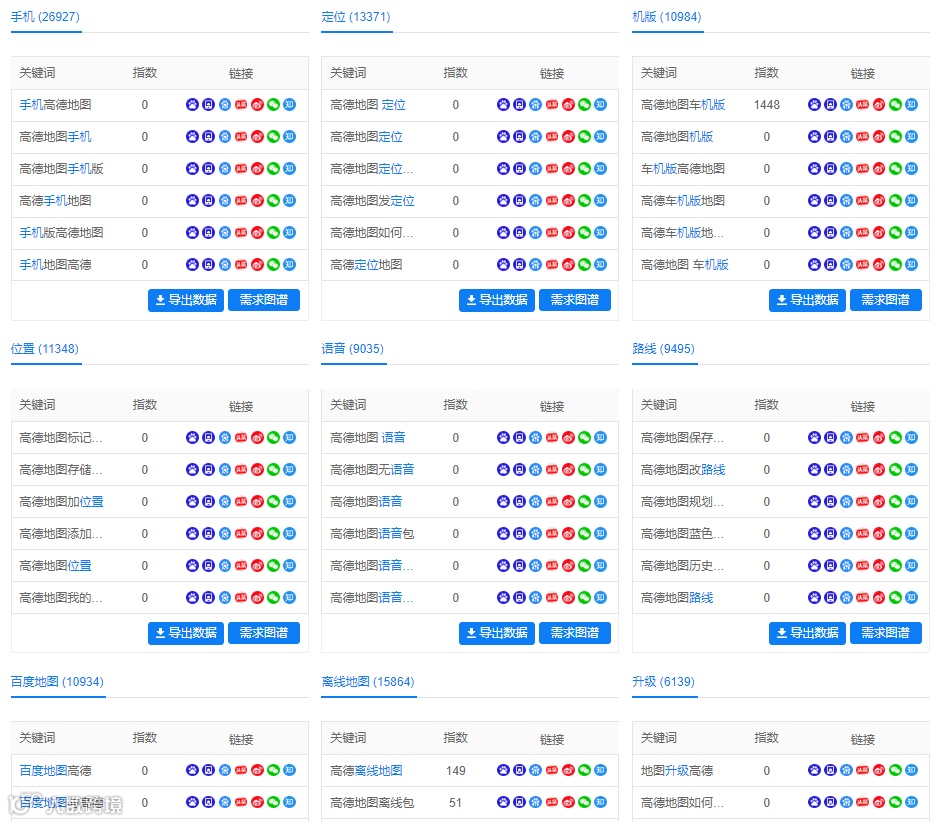The width and height of the screenshot is (942, 822).
Task: Open the 位置 (11348) category heading
Action: click(x=45, y=349)
